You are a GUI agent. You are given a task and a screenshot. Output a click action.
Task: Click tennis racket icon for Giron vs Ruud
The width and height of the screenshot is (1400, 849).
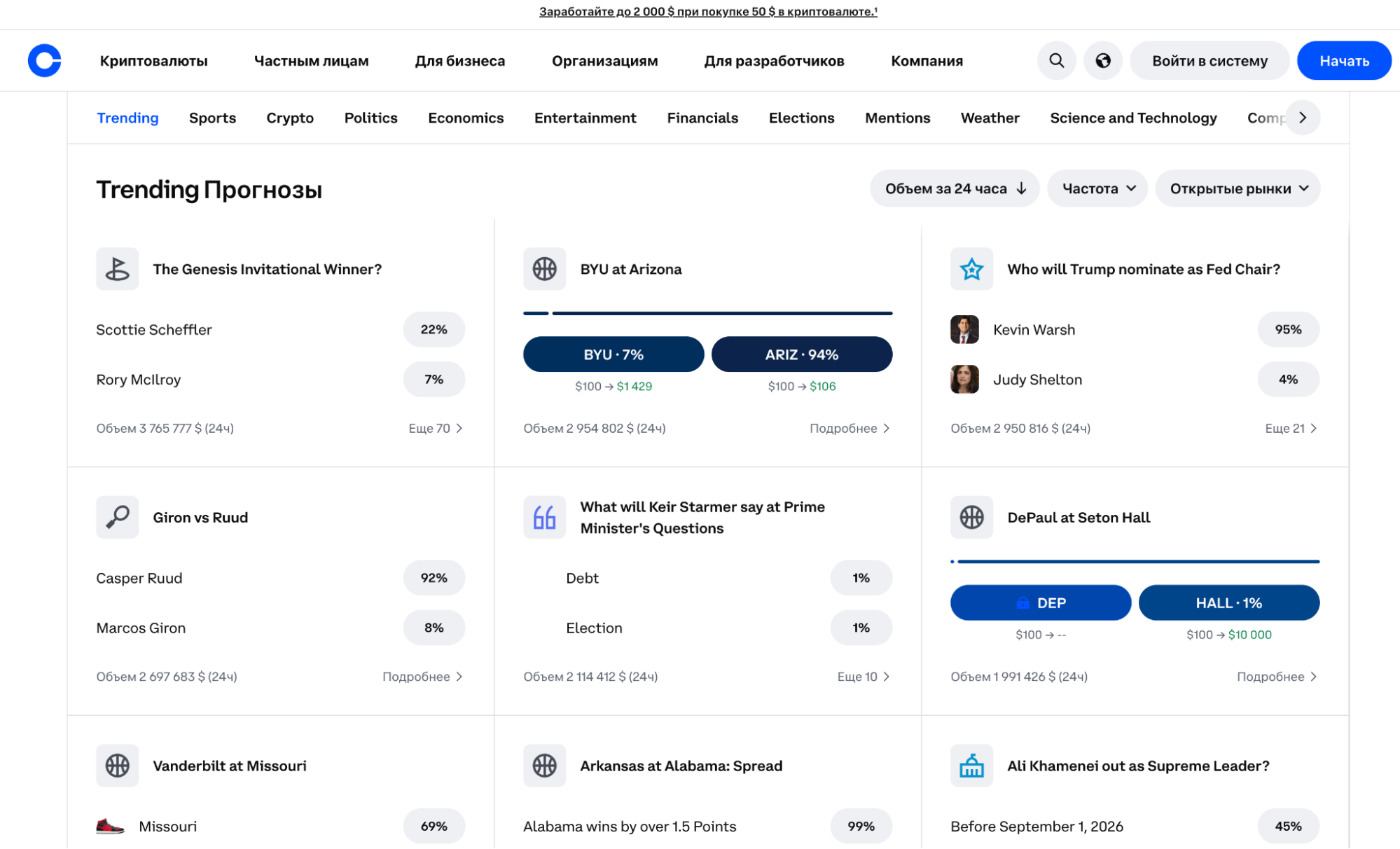pos(117,517)
